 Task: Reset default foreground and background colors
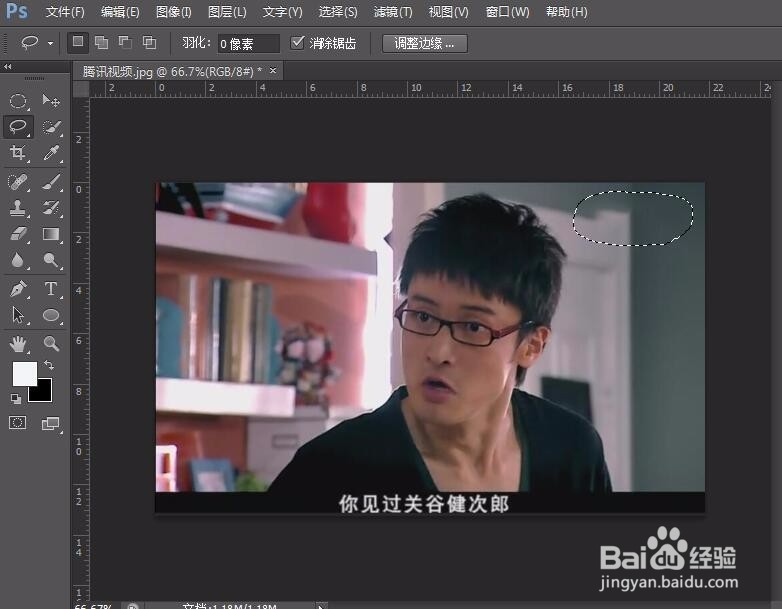[16, 398]
